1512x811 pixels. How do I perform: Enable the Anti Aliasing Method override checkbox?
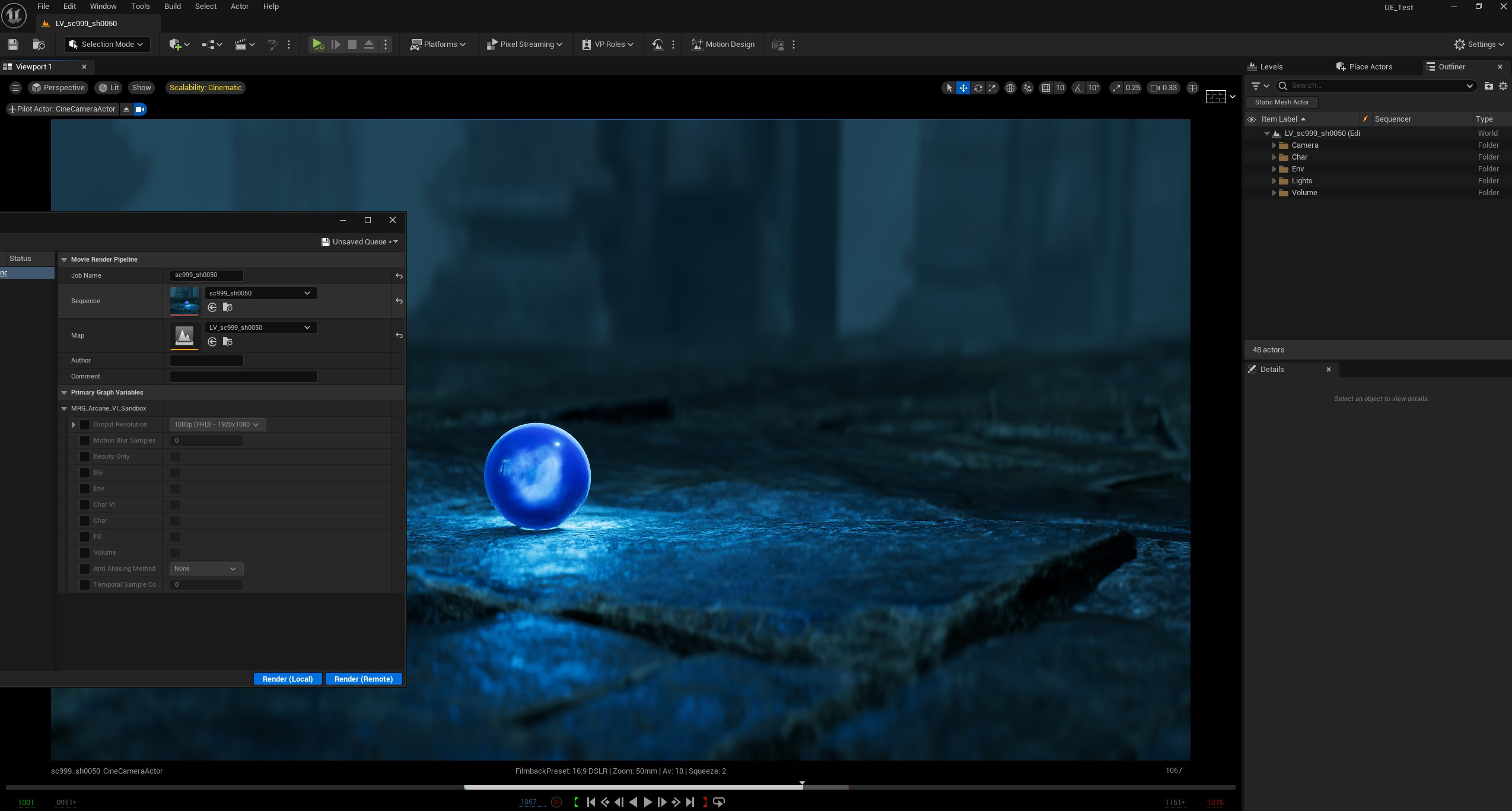(x=85, y=569)
